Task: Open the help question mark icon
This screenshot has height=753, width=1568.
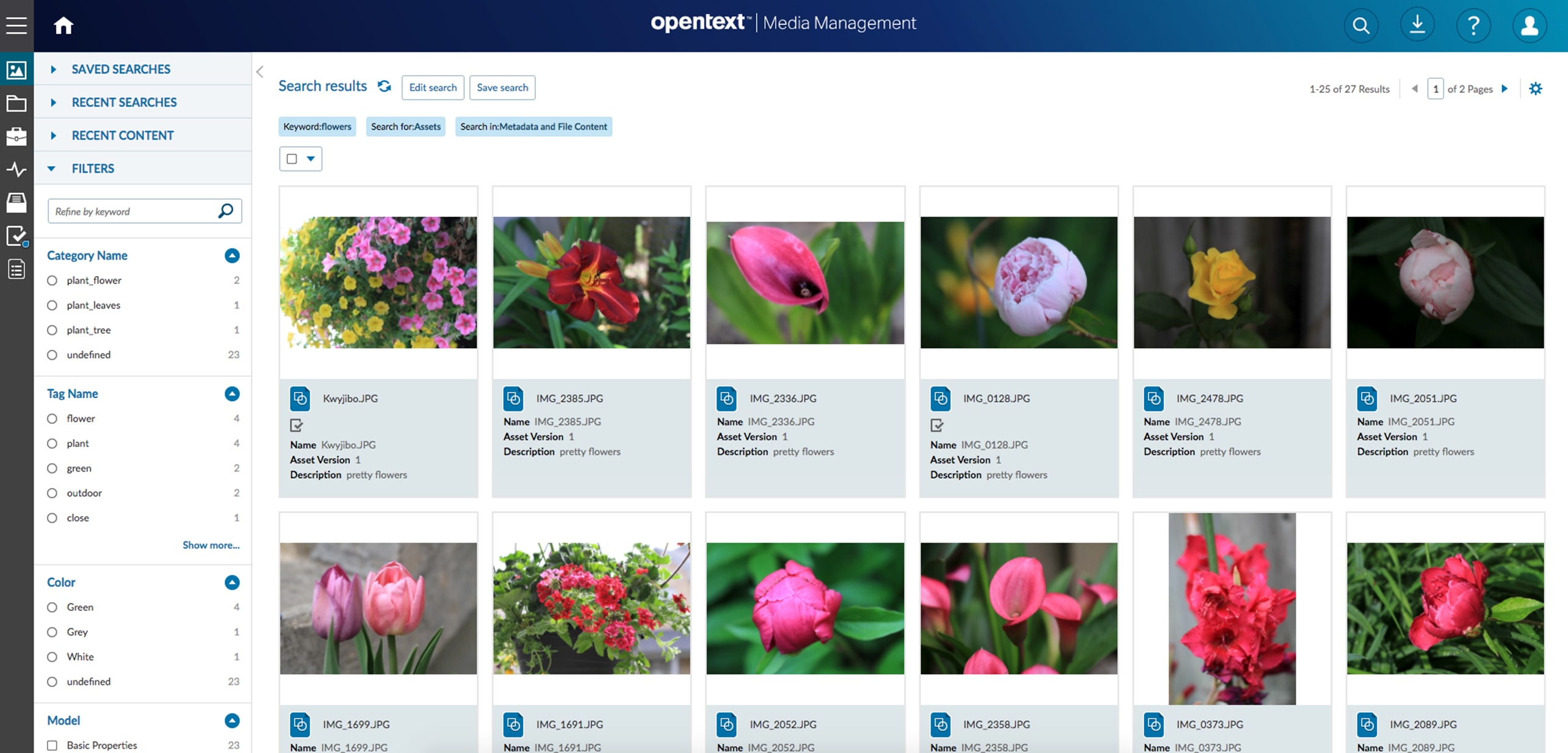Action: [x=1473, y=26]
